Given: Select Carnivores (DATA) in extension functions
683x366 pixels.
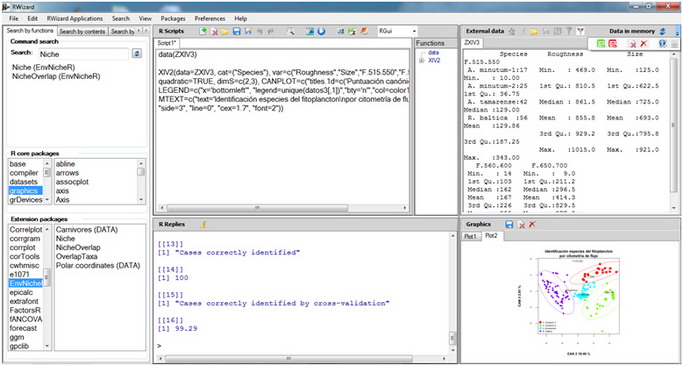Looking at the screenshot, I should pyautogui.click(x=87, y=230).
